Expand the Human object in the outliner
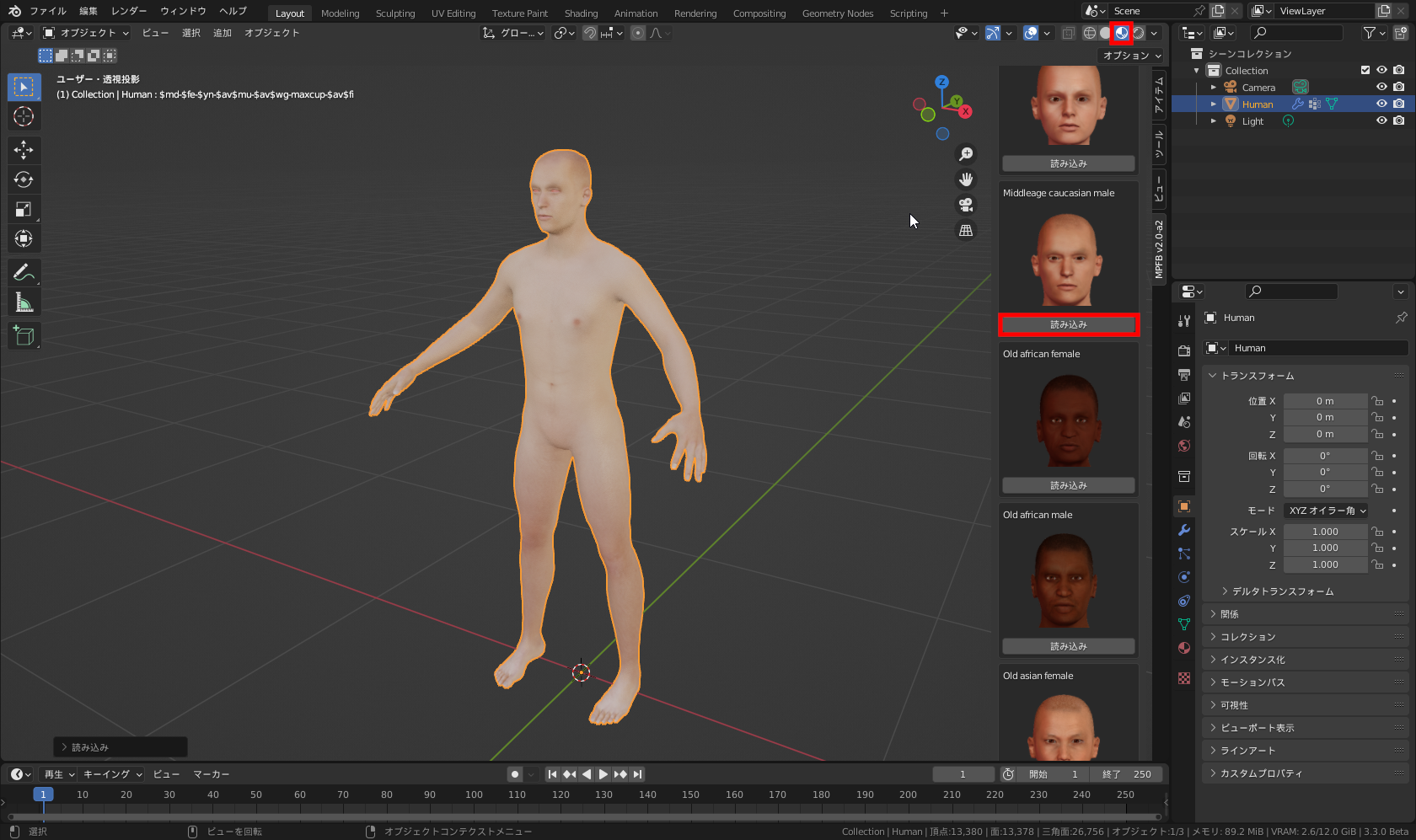 [x=1213, y=104]
